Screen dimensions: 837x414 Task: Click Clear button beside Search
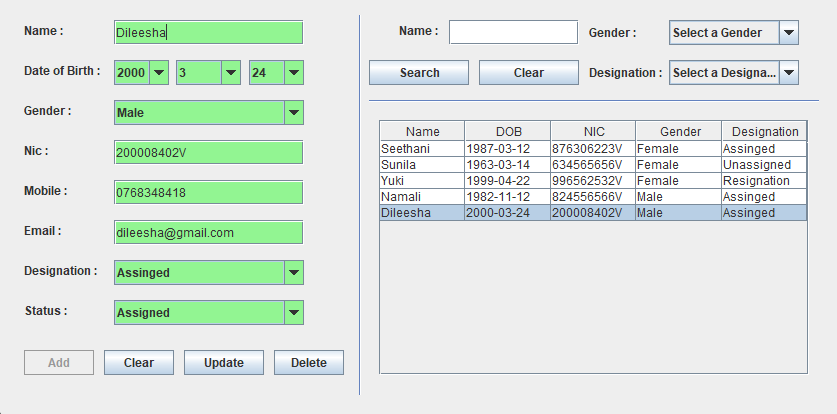[528, 73]
